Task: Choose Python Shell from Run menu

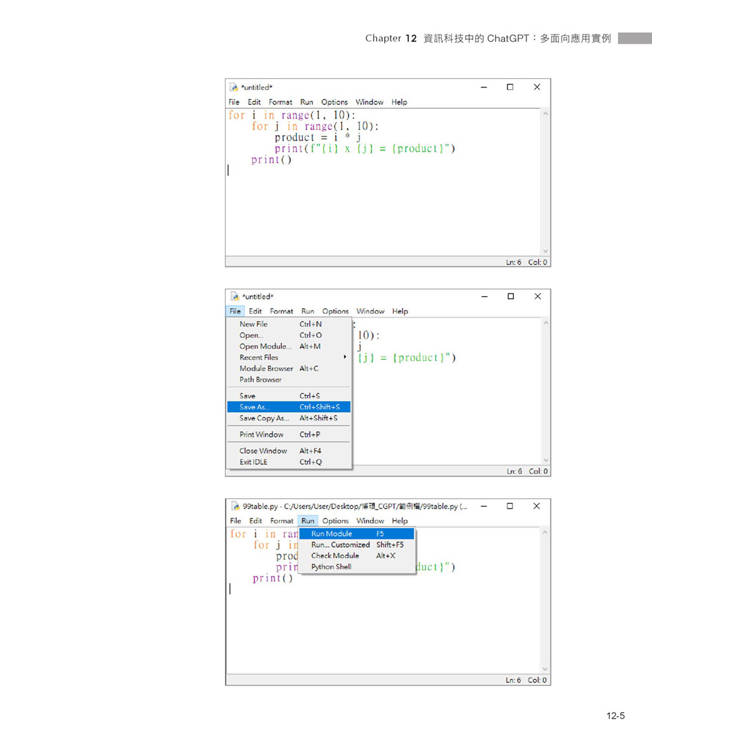Action: click(357, 566)
